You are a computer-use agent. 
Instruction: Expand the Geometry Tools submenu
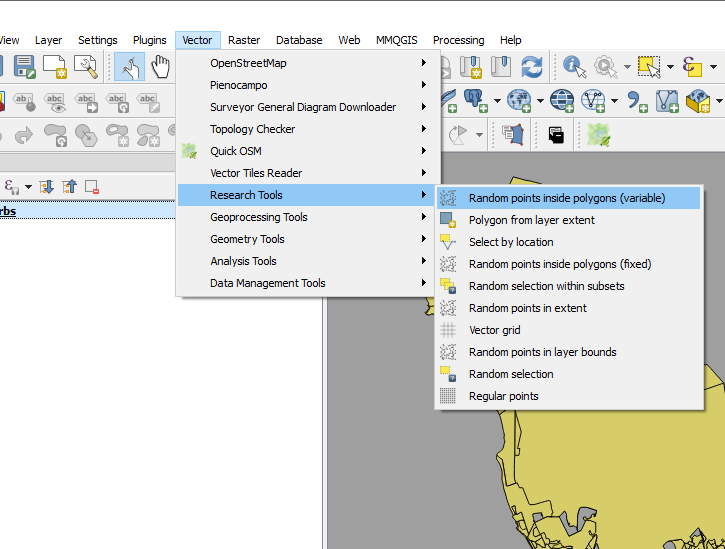(306, 239)
